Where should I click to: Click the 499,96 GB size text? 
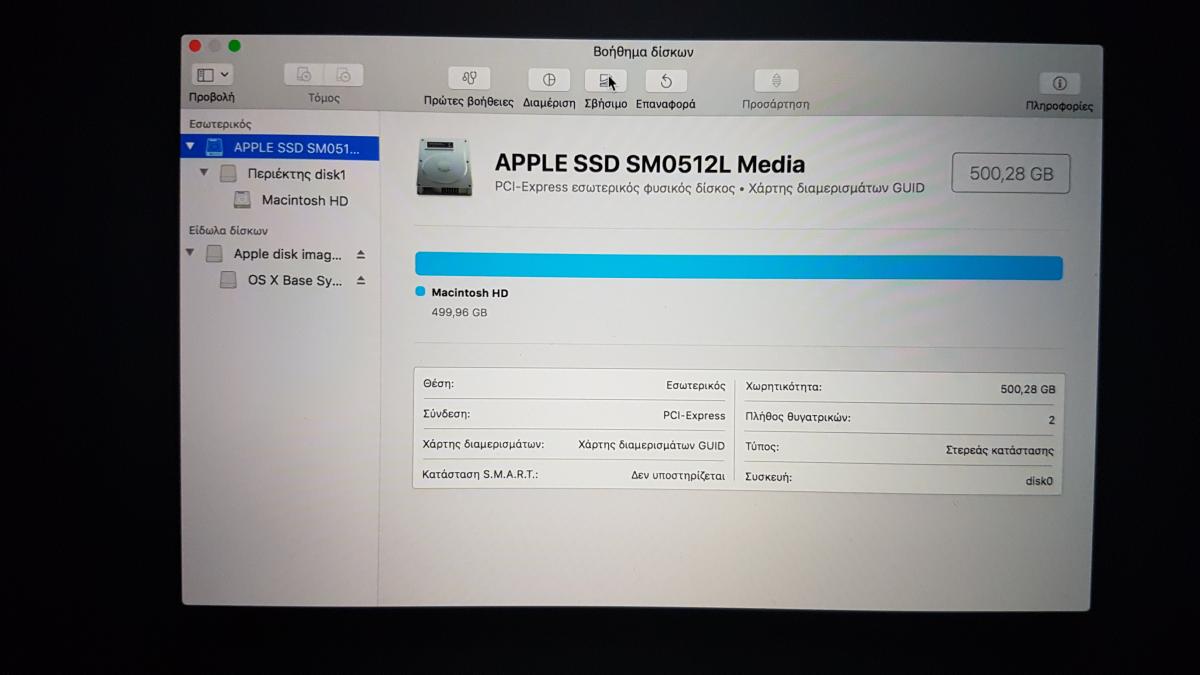tap(459, 312)
